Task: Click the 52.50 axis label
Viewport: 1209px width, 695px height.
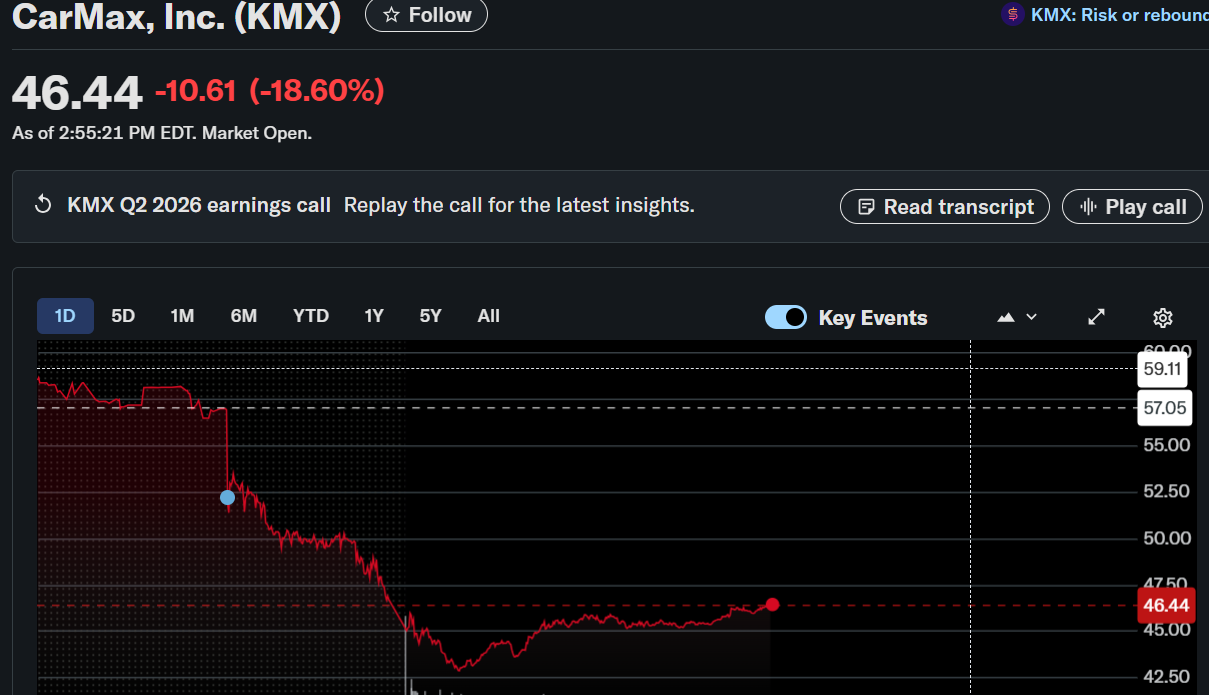Action: pyautogui.click(x=1167, y=491)
